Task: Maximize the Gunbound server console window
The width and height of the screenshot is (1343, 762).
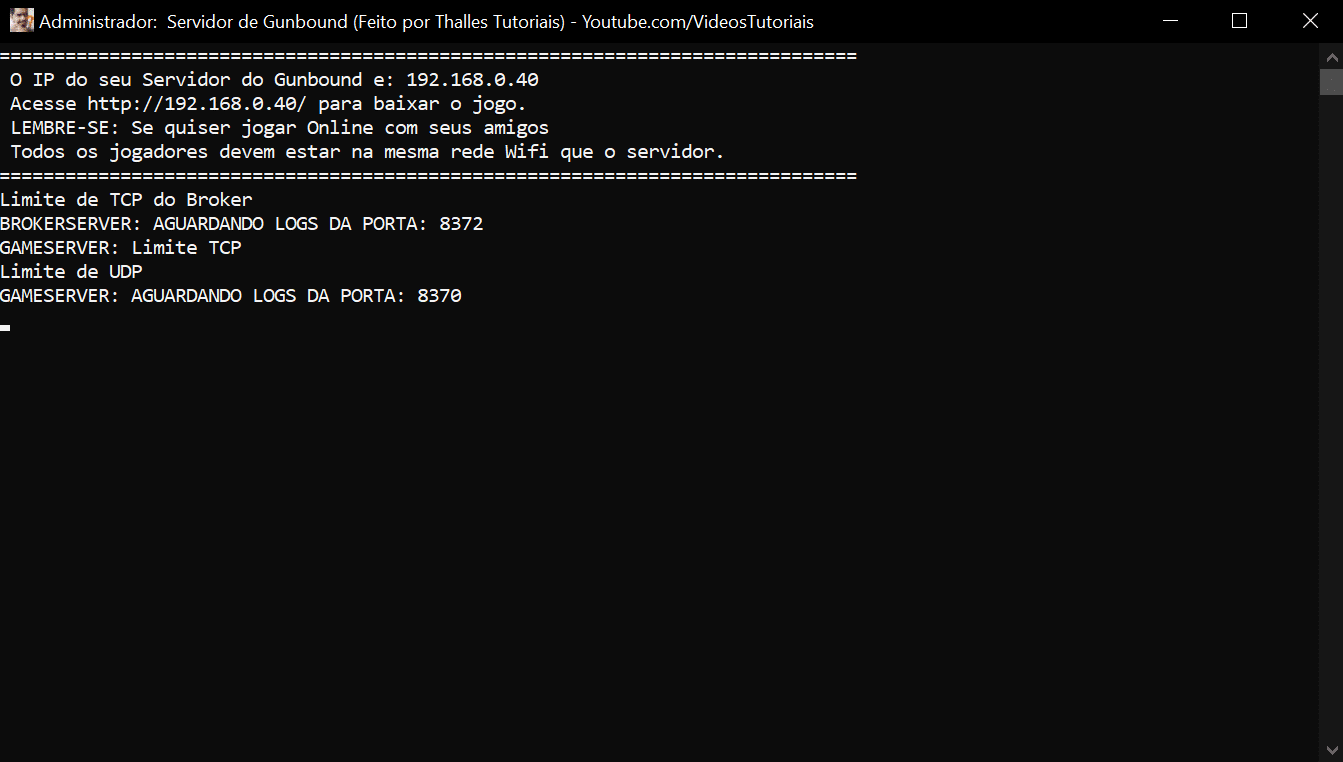Action: (1240, 21)
